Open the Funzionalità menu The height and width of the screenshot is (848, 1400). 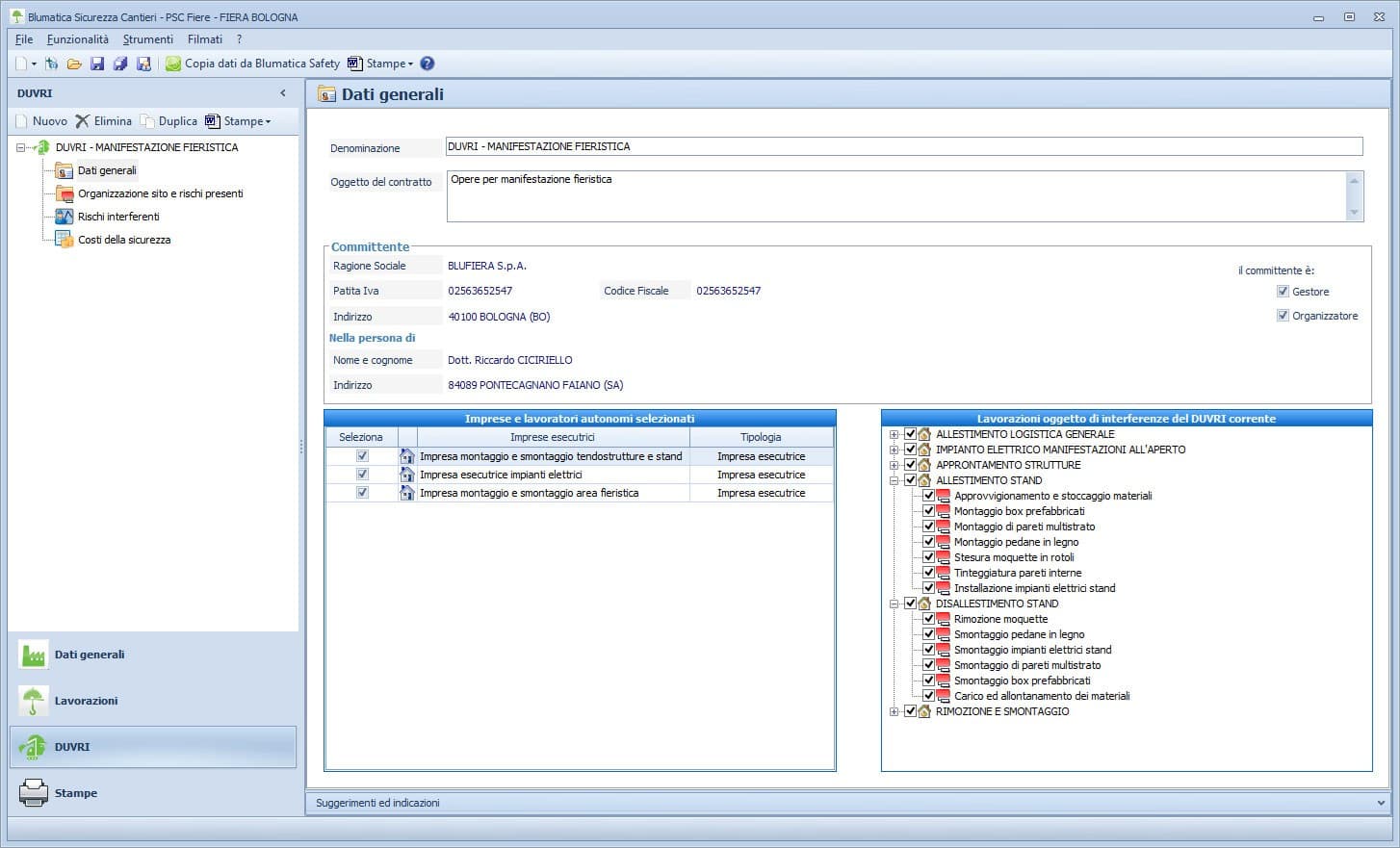click(x=78, y=39)
